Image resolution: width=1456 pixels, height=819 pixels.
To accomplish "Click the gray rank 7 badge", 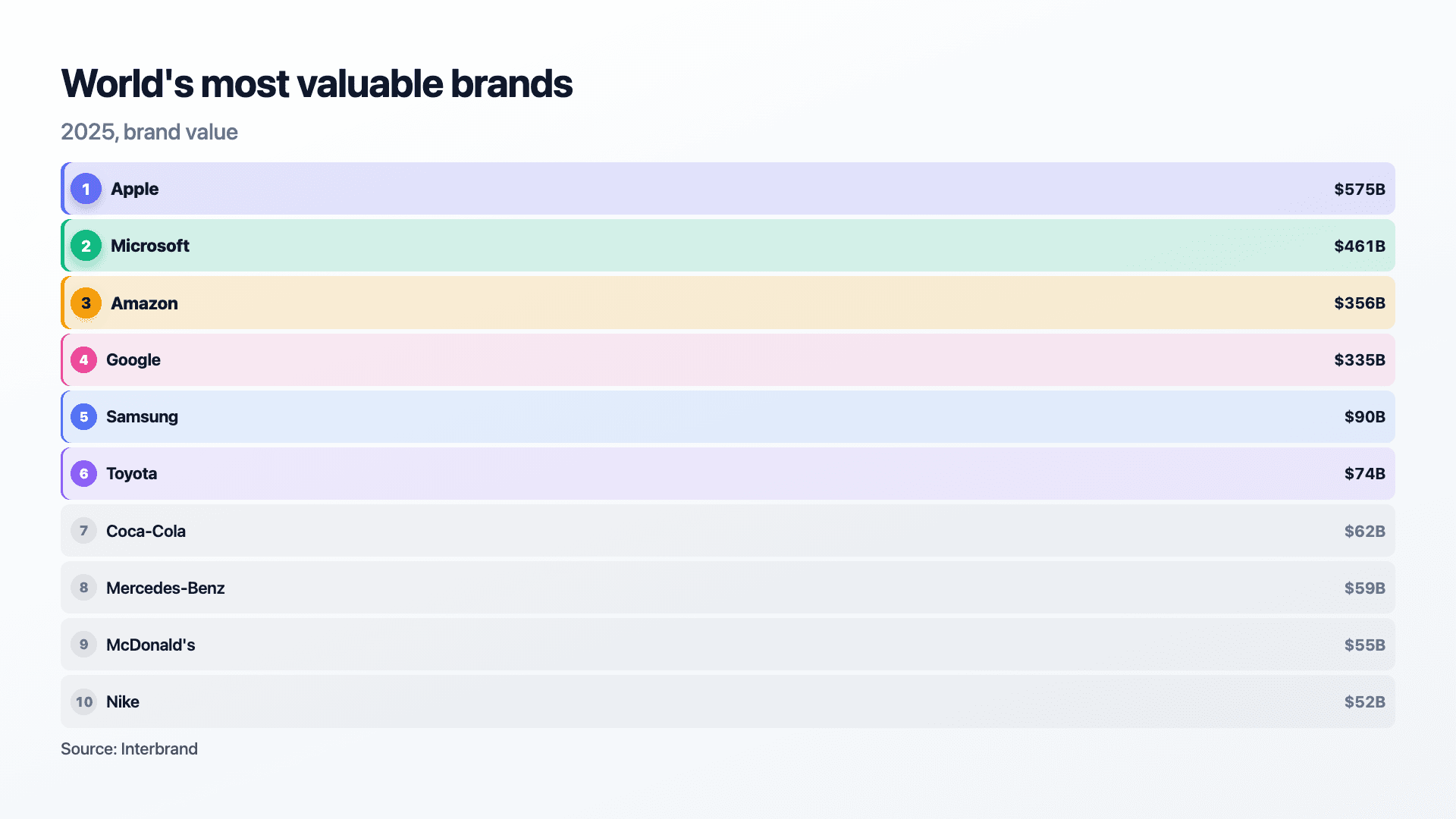I will (x=83, y=531).
